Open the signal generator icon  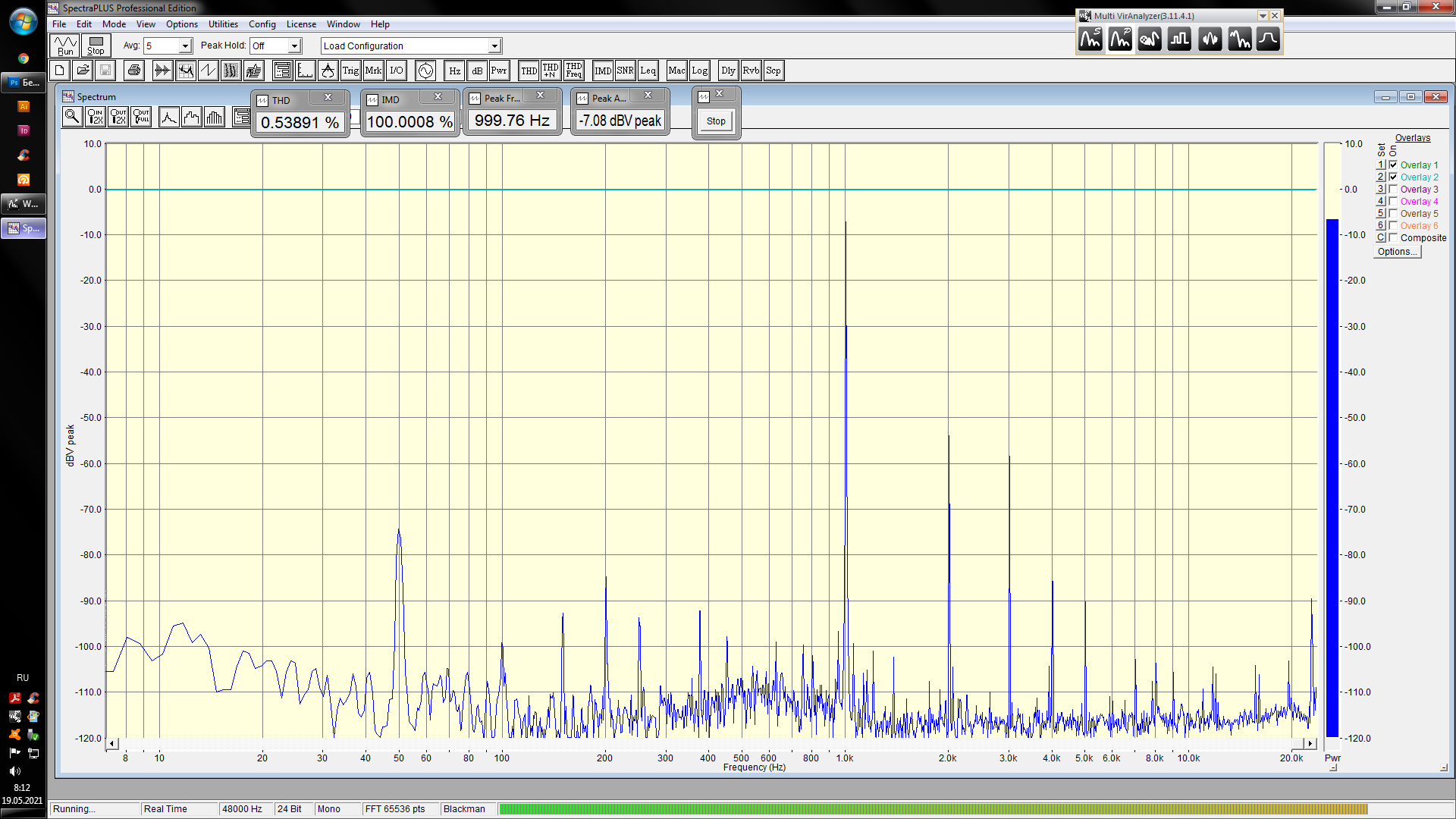tap(425, 71)
